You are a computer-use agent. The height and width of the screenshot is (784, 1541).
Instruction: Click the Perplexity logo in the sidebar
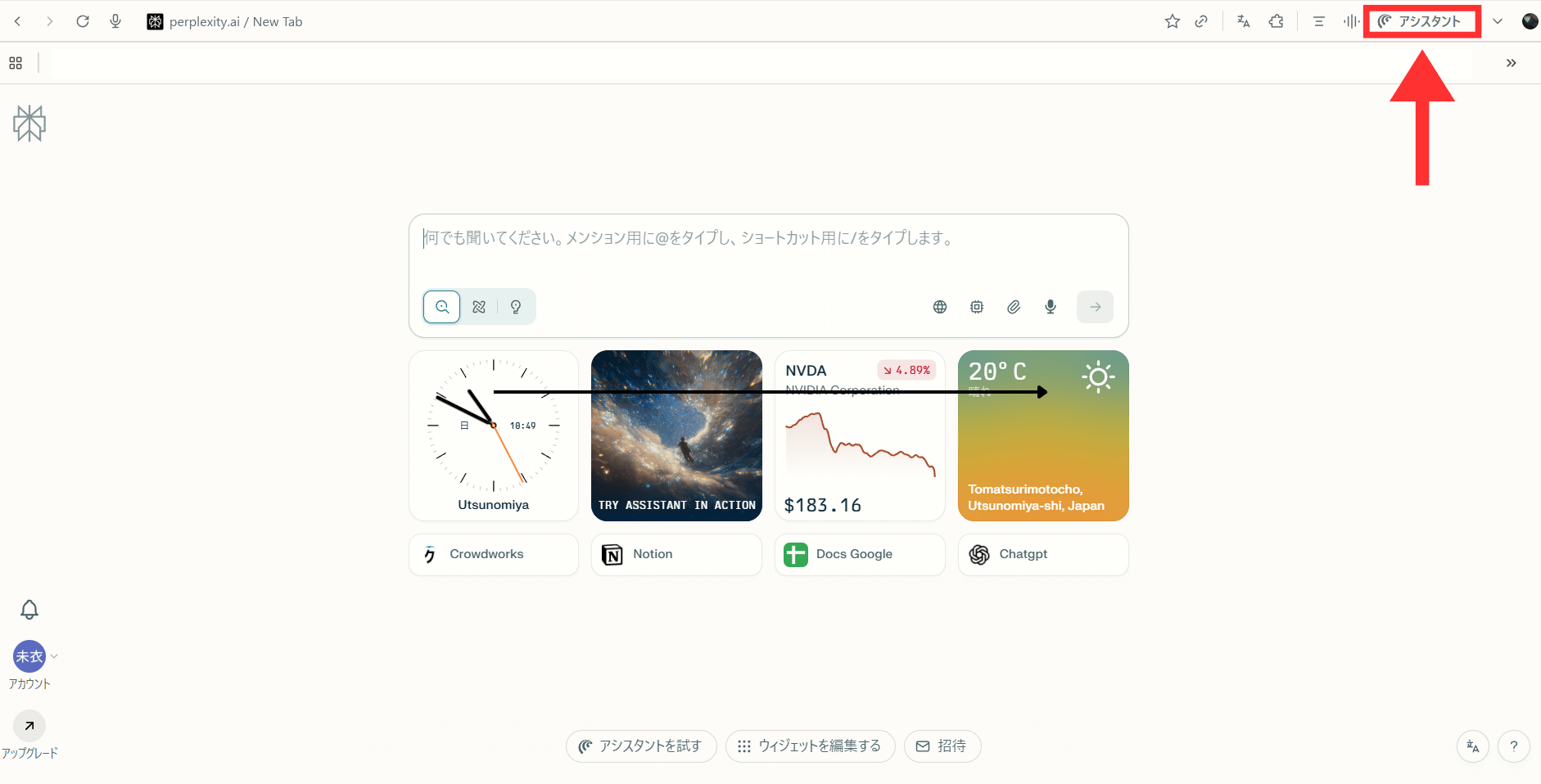click(x=29, y=124)
